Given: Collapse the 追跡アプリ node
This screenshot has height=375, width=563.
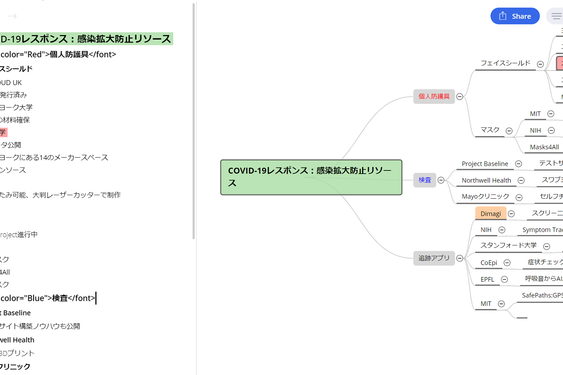Looking at the screenshot, I should 460,258.
